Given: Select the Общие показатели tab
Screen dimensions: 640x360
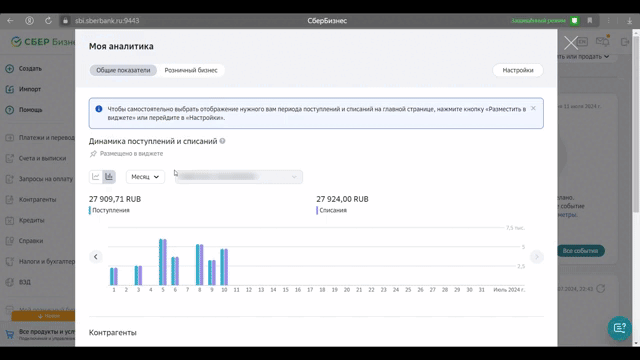Looking at the screenshot, I should click(123, 70).
